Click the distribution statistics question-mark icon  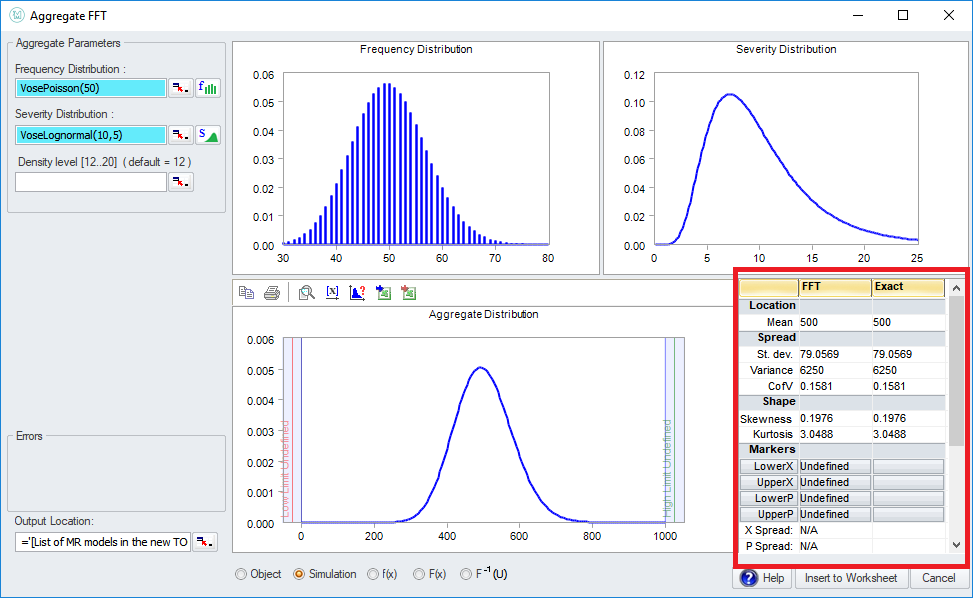(357, 292)
